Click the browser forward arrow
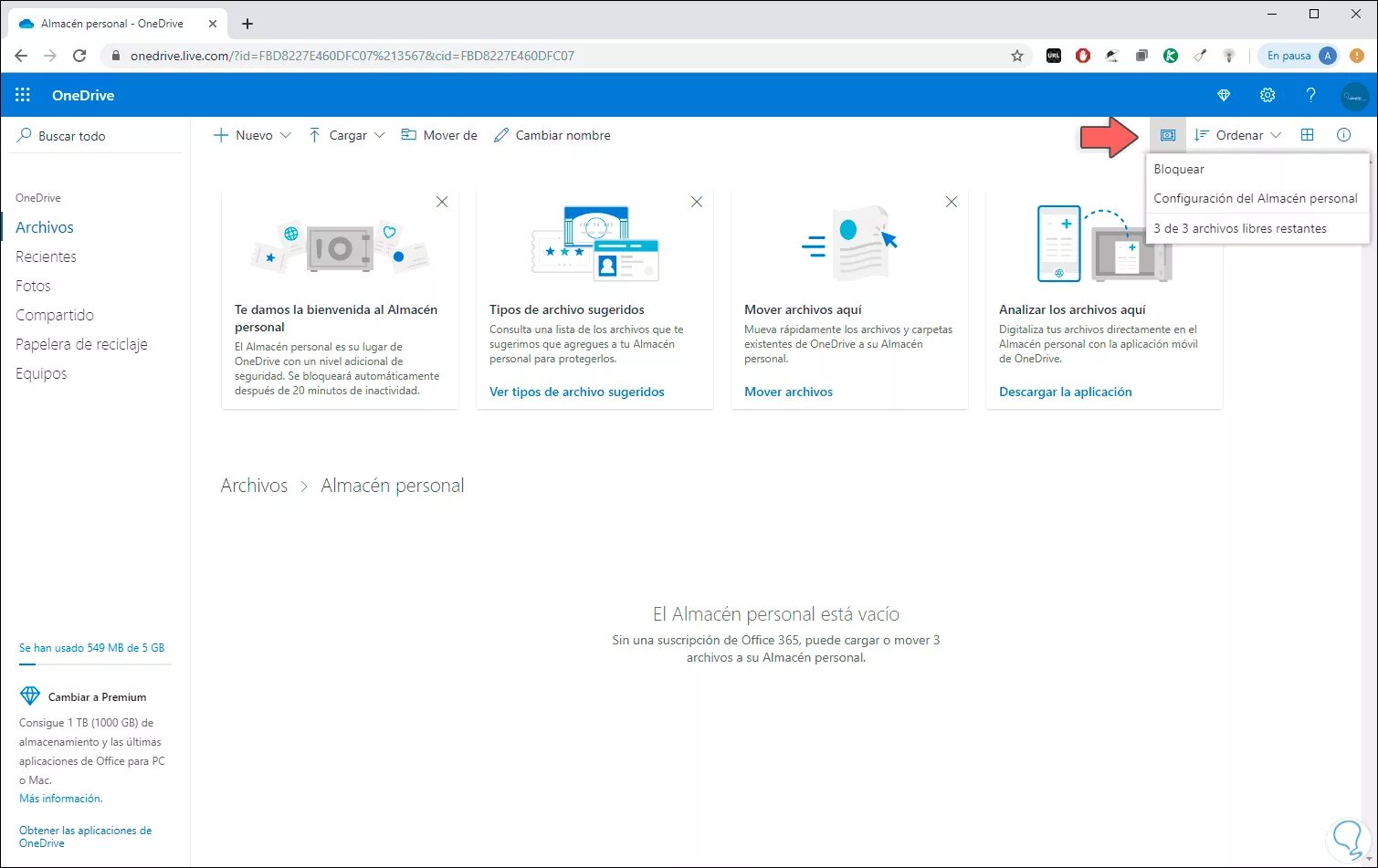1378x868 pixels. point(50,56)
